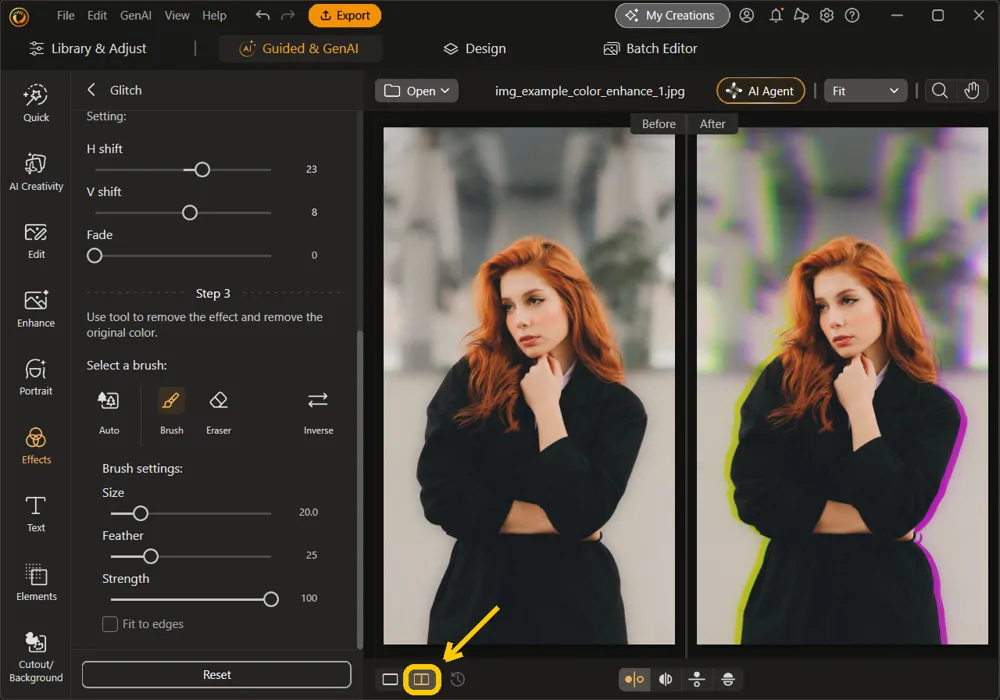Switch to Library & Adjust tab
1000x700 pixels.
[x=88, y=48]
